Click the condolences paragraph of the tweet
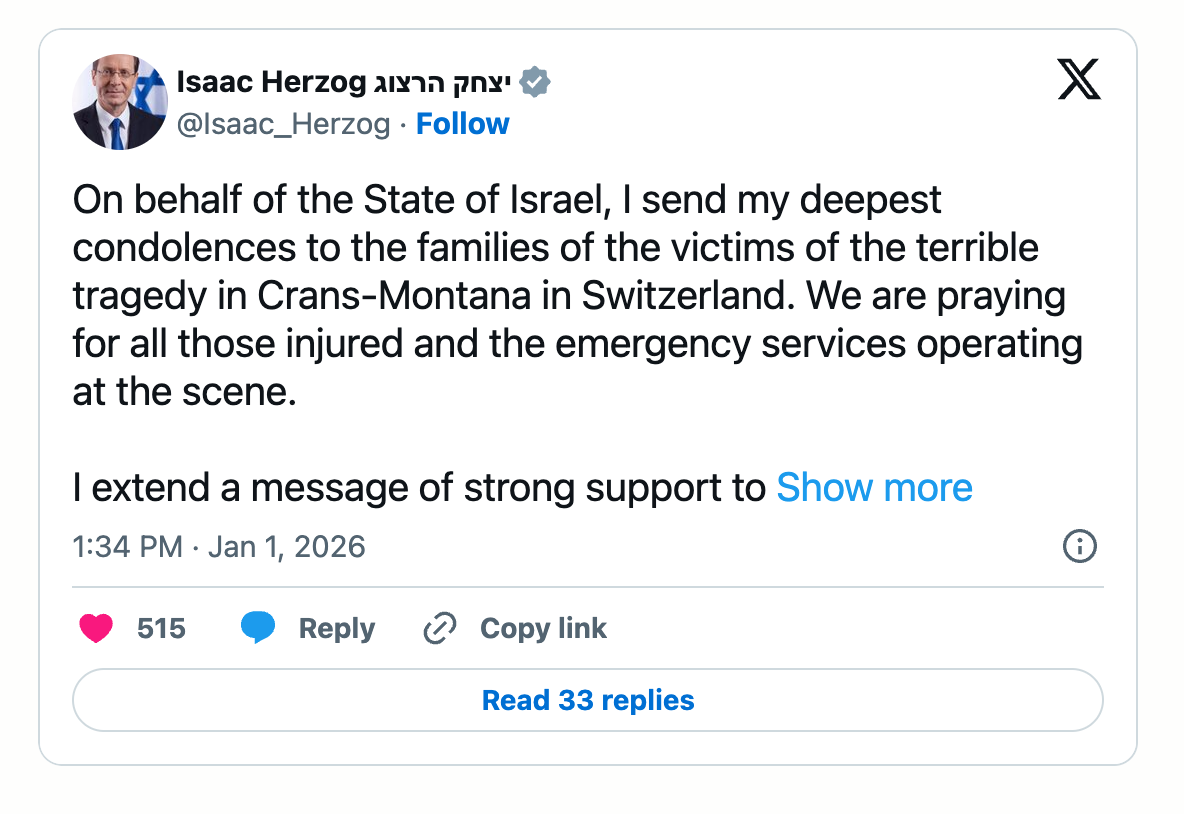This screenshot has height=814, width=1184. coord(570,296)
